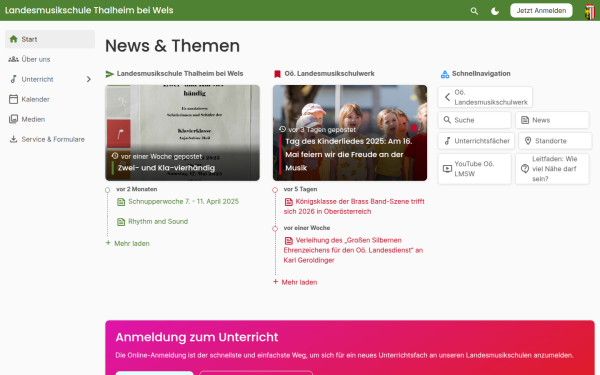Open the Suche quick navigation button

[474, 120]
